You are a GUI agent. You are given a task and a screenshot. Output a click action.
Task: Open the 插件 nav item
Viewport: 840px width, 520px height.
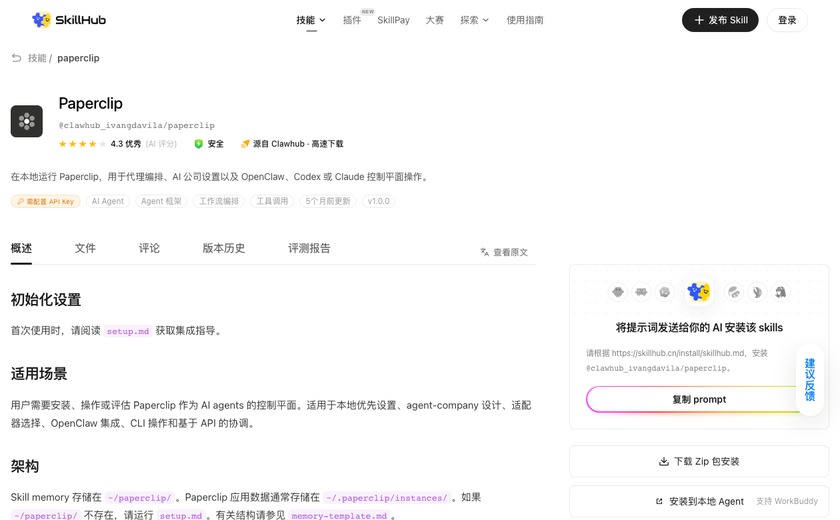coord(352,20)
